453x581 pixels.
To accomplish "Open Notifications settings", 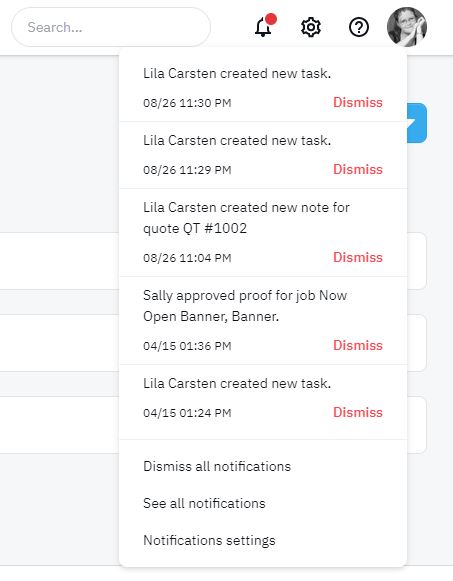I will click(x=209, y=540).
